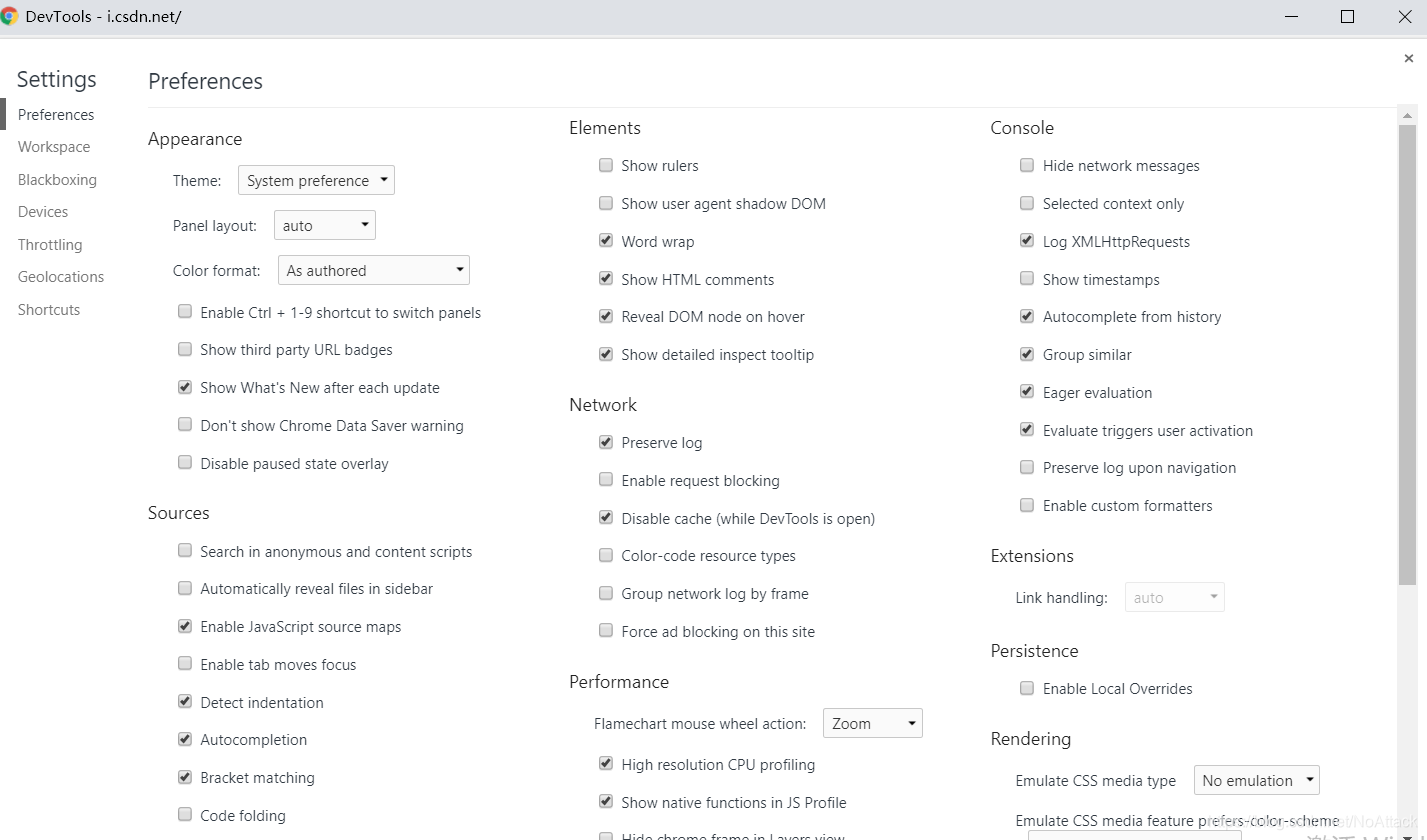This screenshot has height=840, width=1427.
Task: Check Hide network messages
Action: [1027, 165]
